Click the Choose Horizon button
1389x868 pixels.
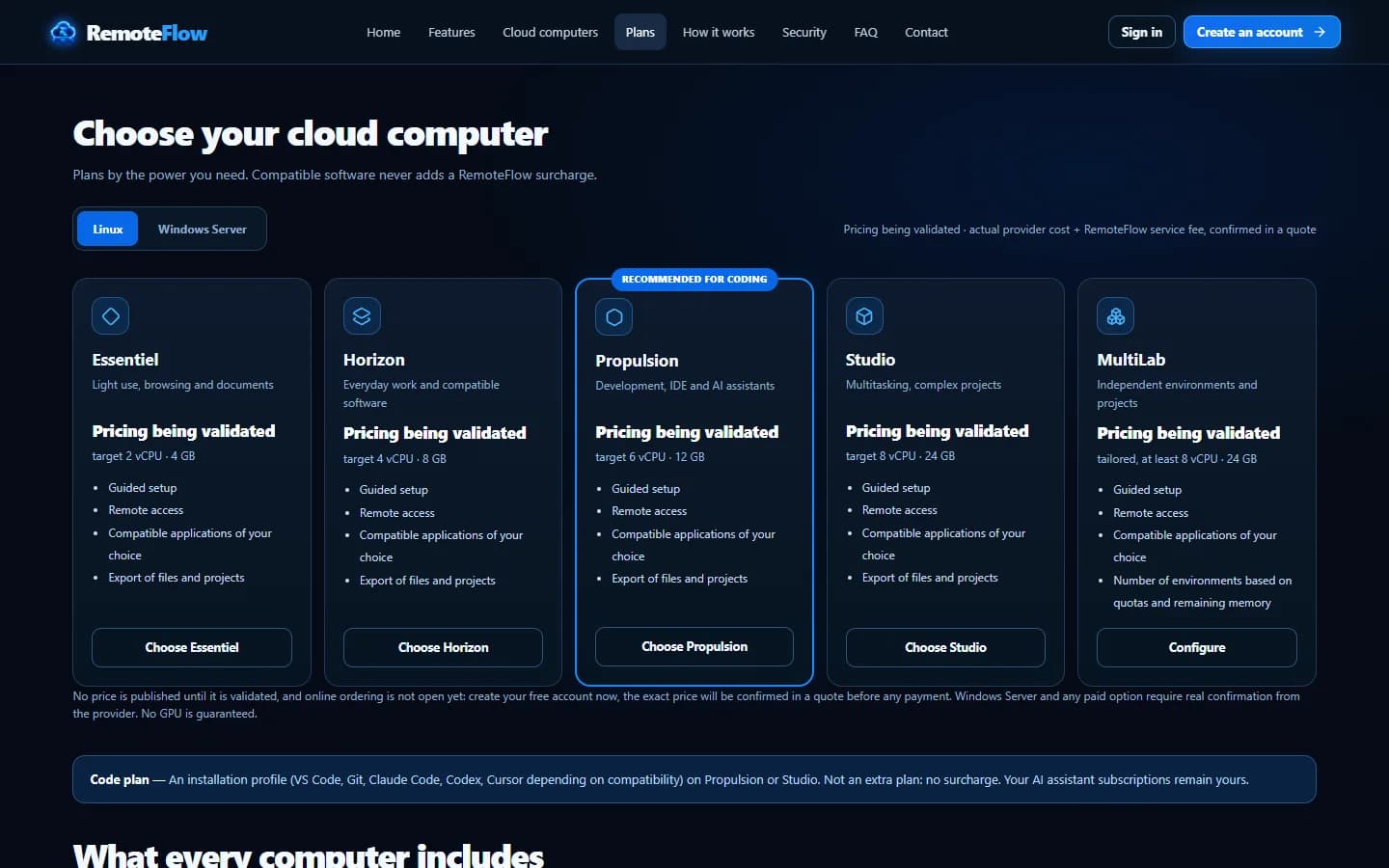pos(443,647)
